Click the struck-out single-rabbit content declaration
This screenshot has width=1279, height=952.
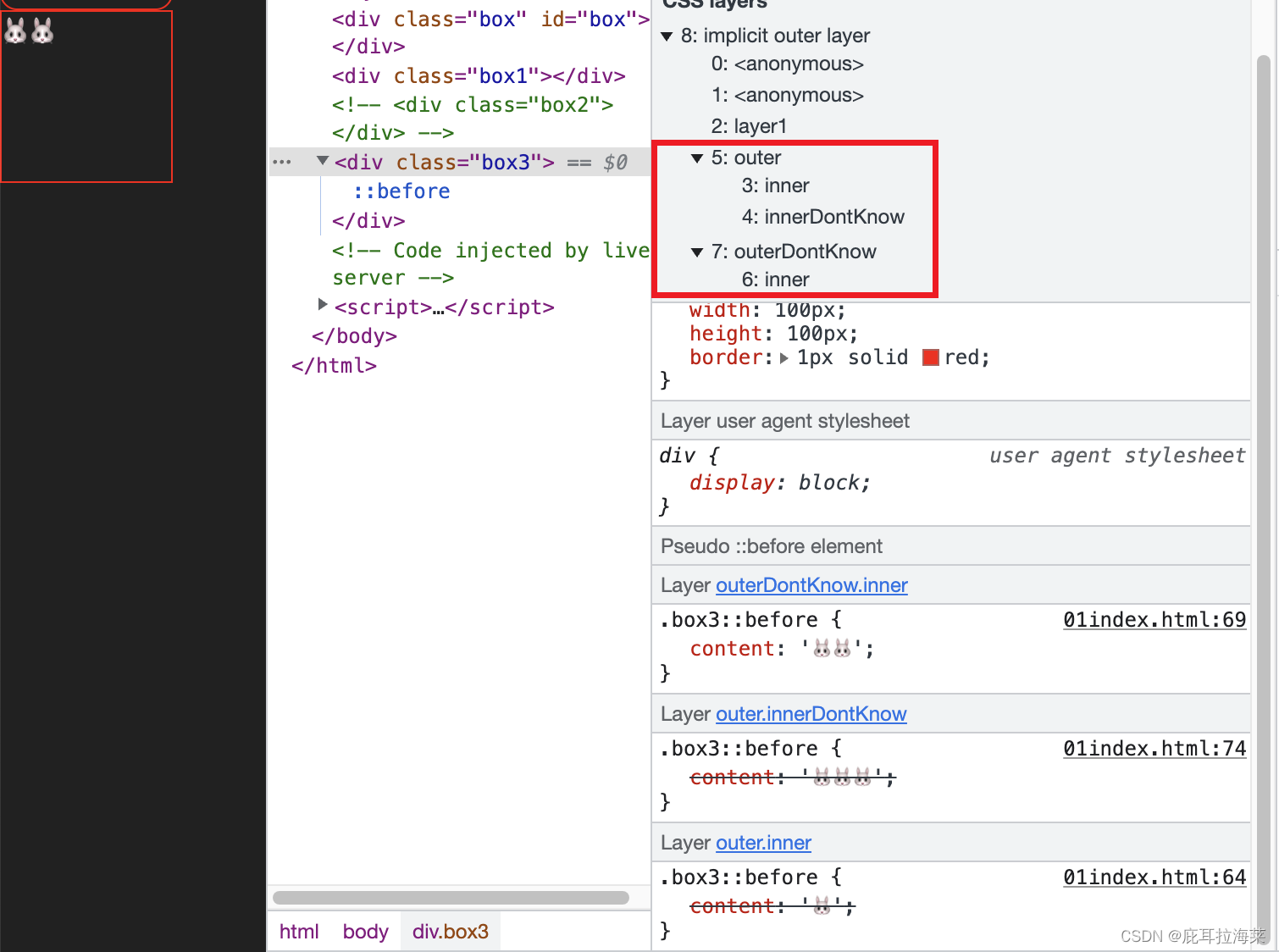click(772, 906)
